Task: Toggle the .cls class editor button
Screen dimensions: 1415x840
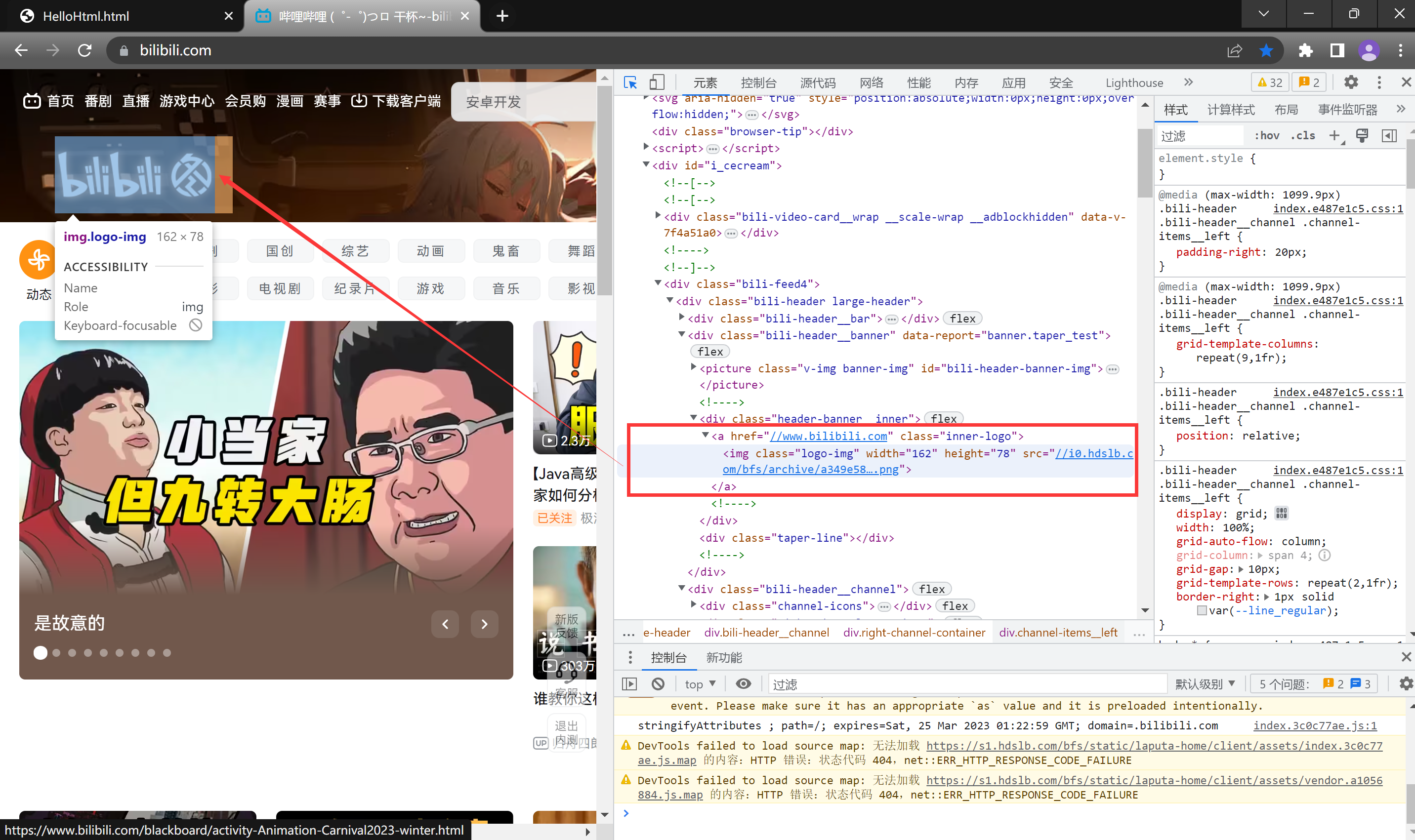Action: 1302,136
